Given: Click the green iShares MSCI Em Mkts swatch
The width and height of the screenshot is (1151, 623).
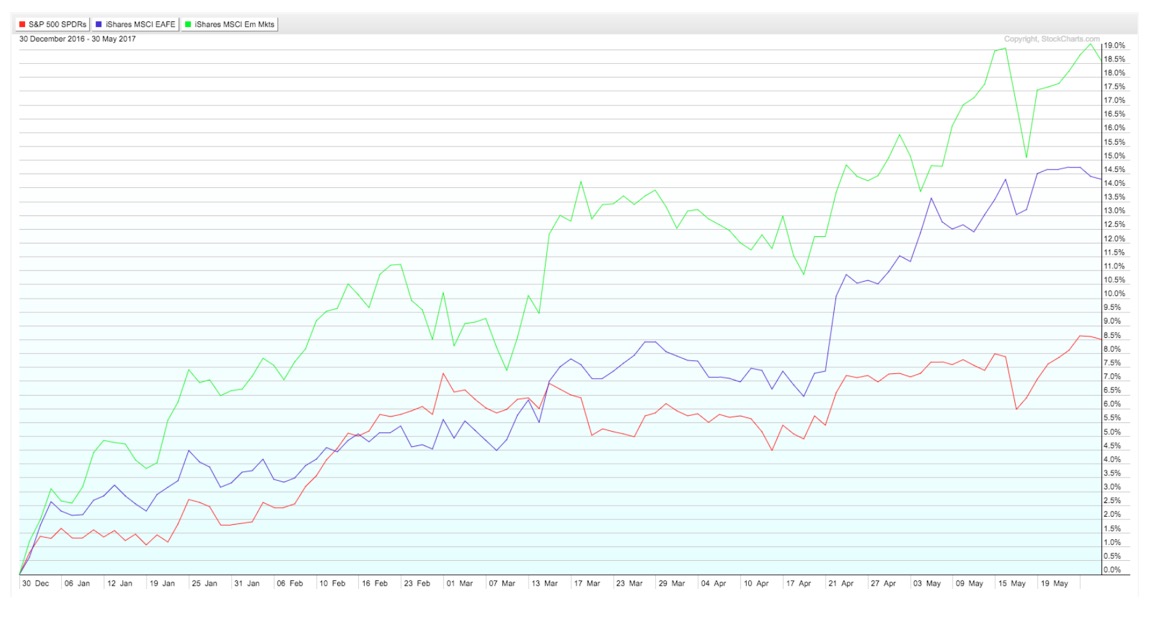Looking at the screenshot, I should [188, 24].
